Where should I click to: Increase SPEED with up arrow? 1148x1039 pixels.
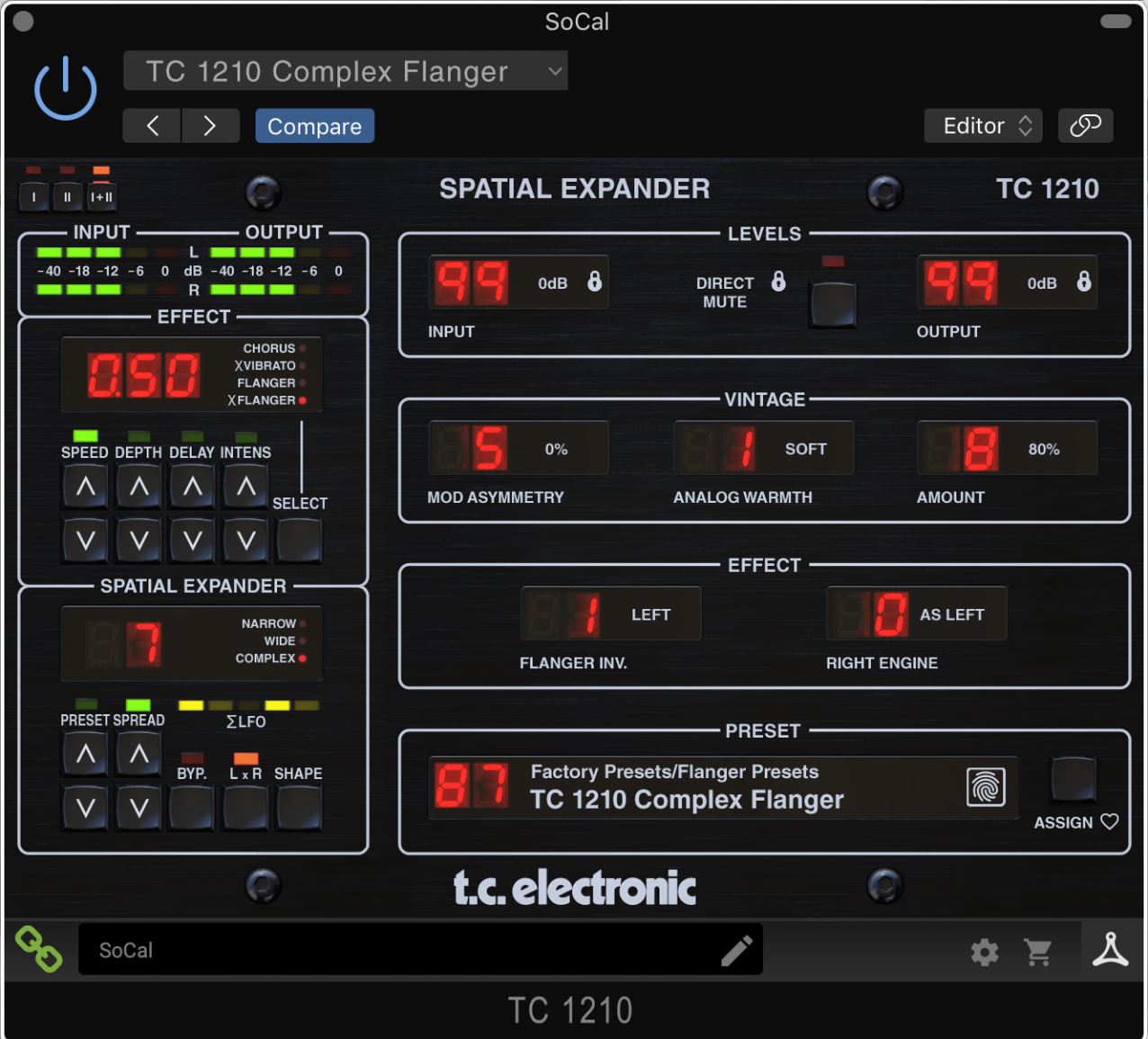click(85, 487)
